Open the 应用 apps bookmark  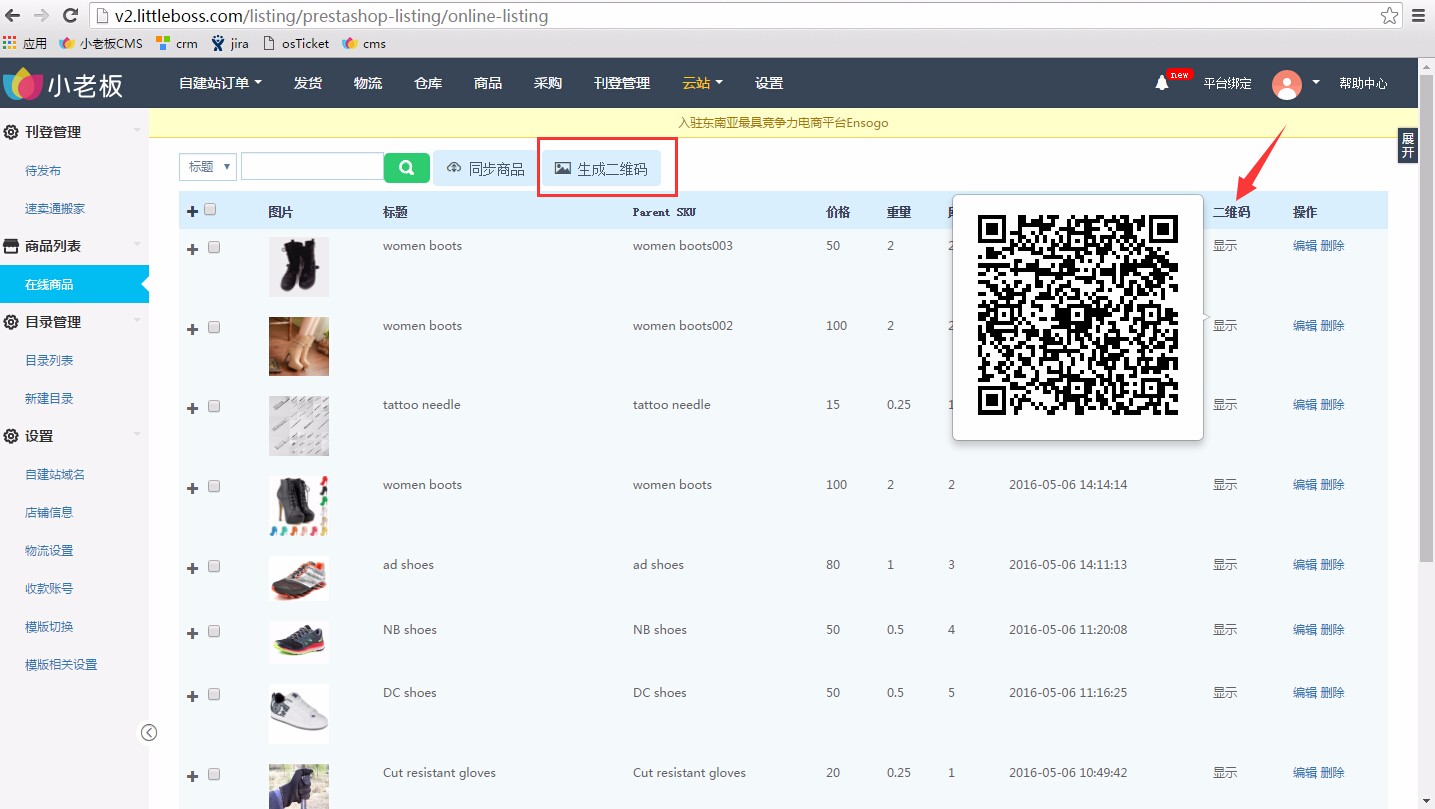[x=25, y=43]
